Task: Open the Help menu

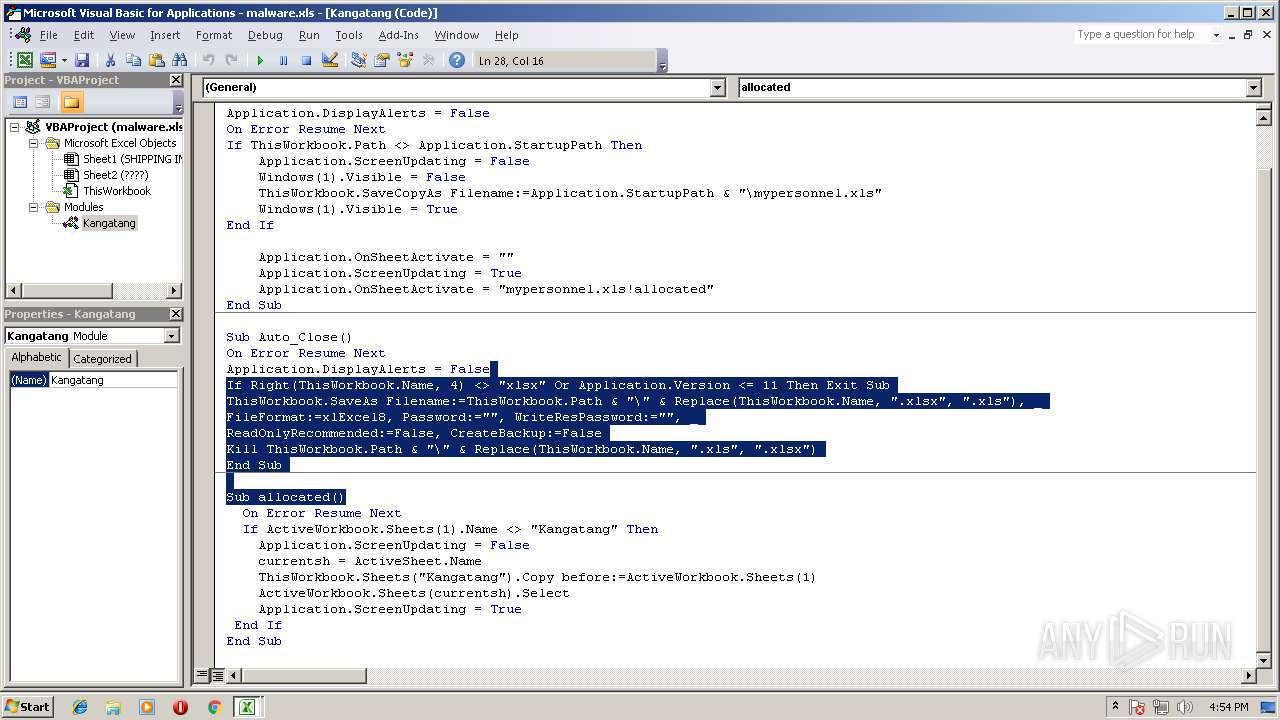Action: pos(507,35)
